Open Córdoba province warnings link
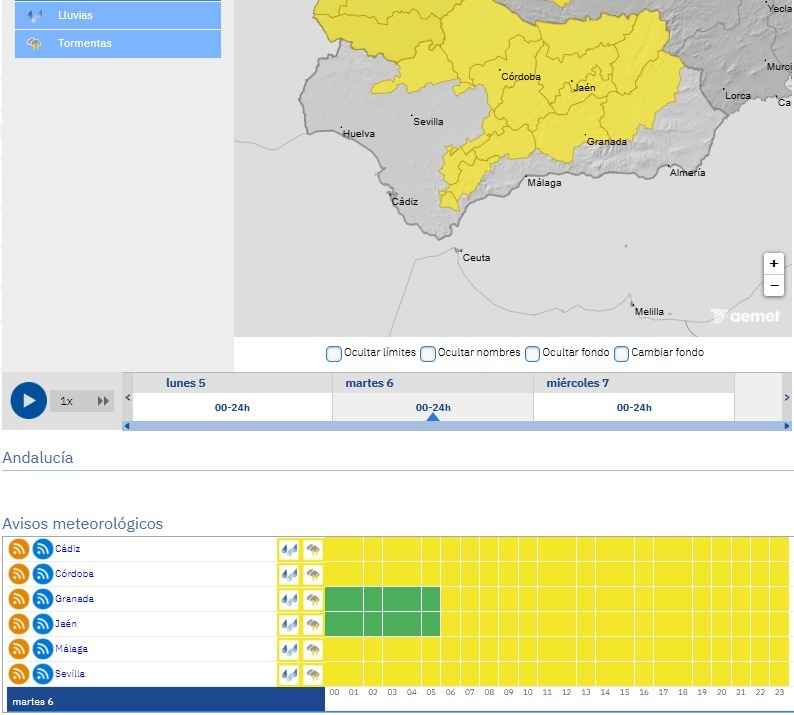794x715 pixels. [x=74, y=574]
